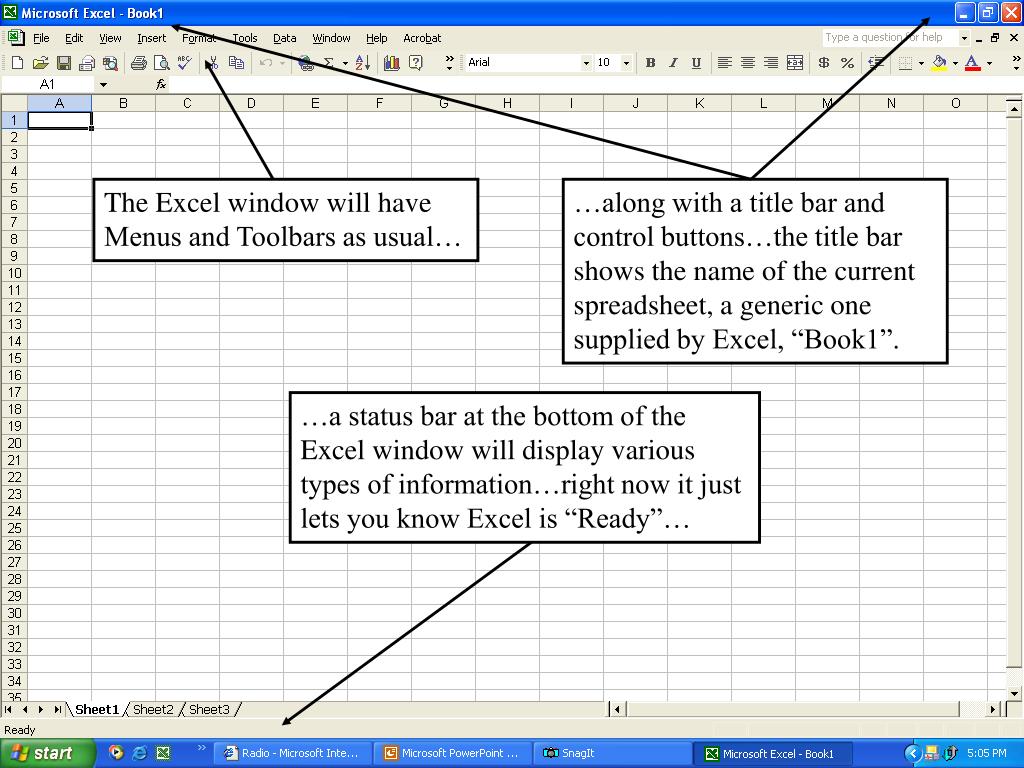Open the AutoSum functions dropdown arrow
This screenshot has height=768, width=1024.
pos(345,63)
